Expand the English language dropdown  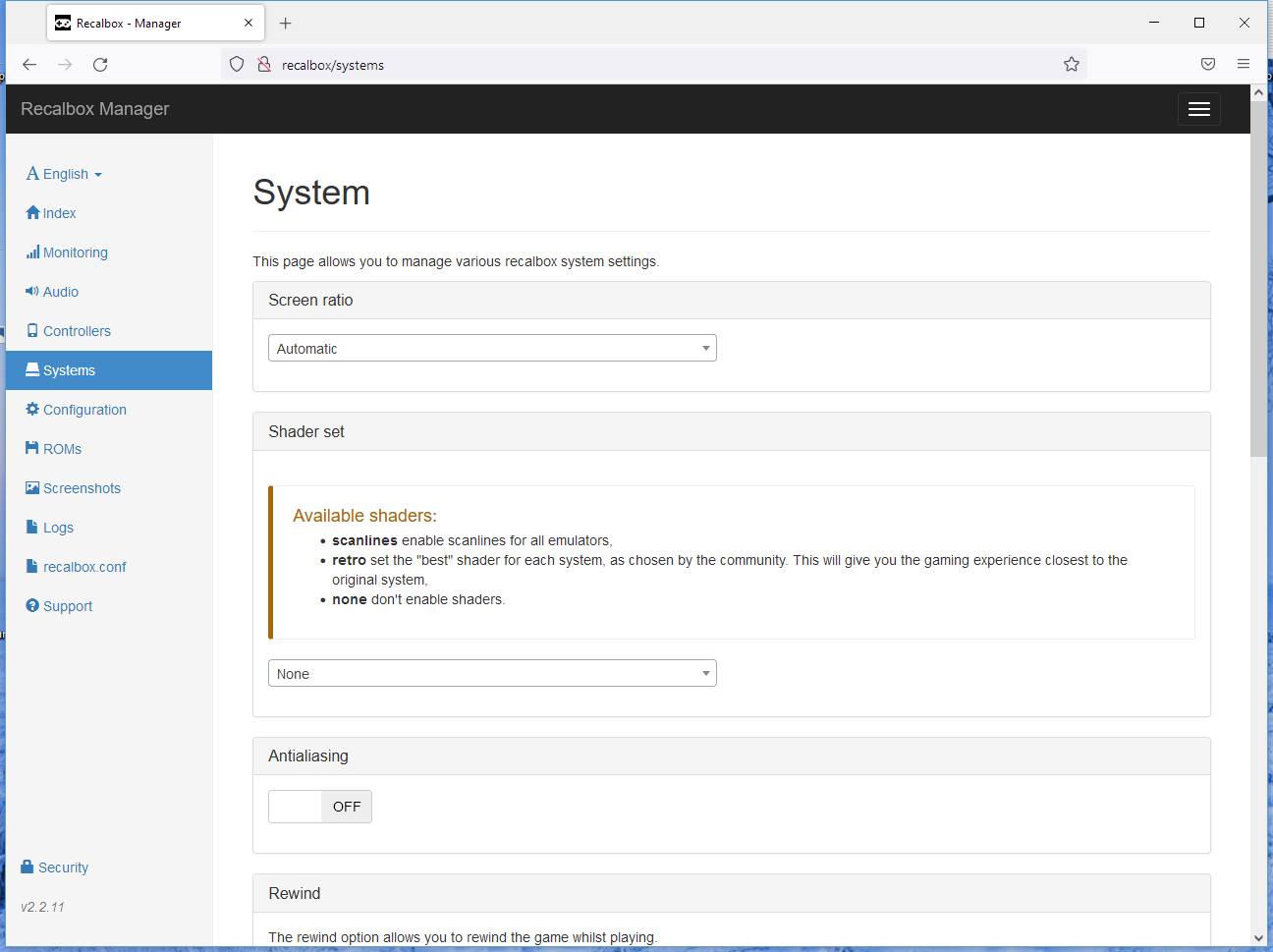73,174
